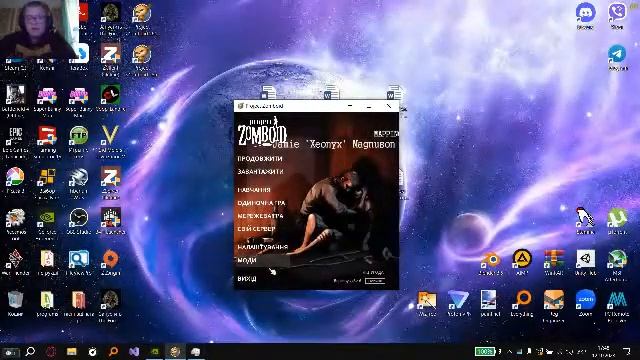Open OBS Studio desktop shortcut
This screenshot has height=360, width=640.
78,221
